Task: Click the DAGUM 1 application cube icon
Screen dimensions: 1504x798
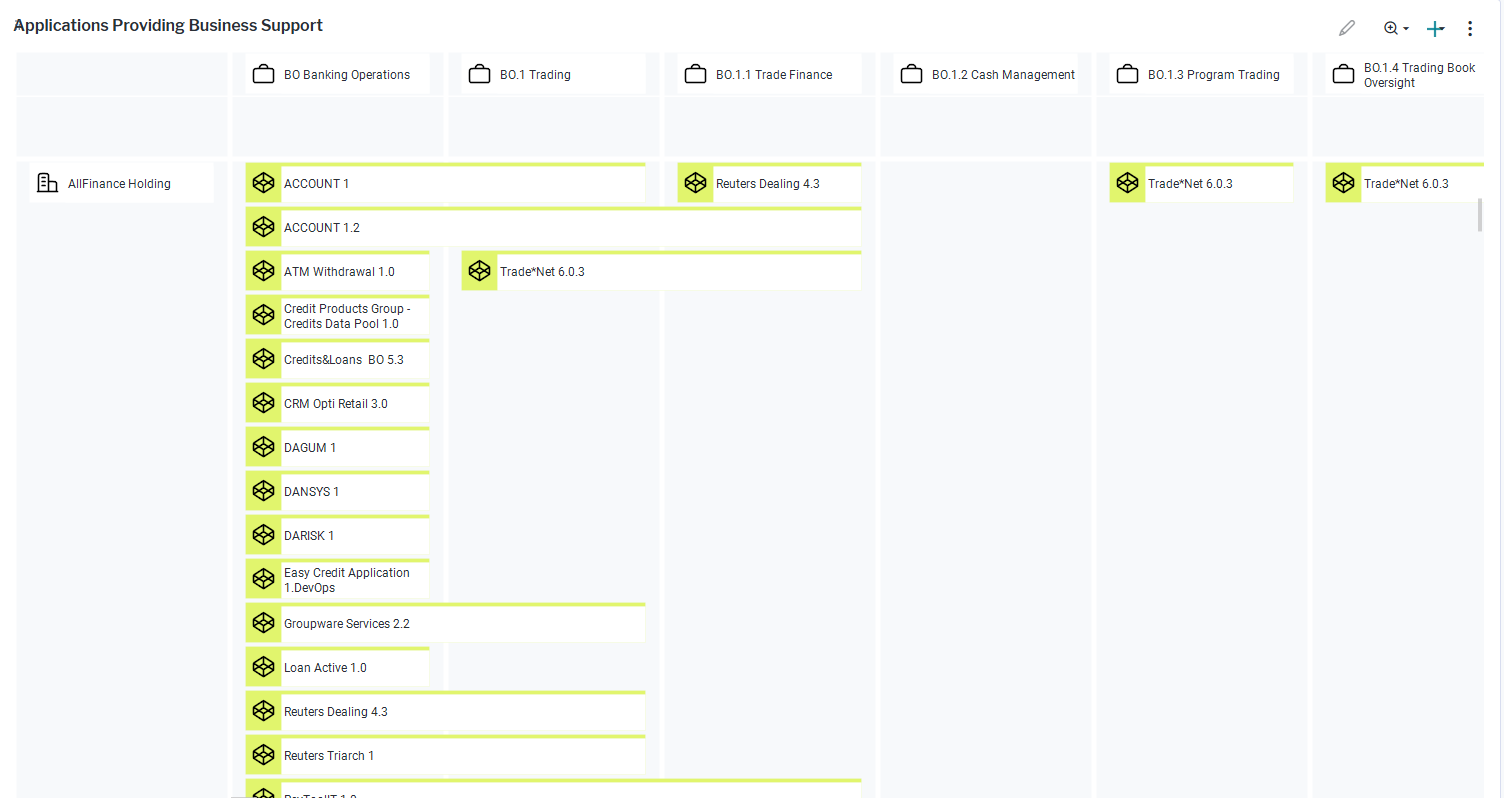Action: pos(263,448)
